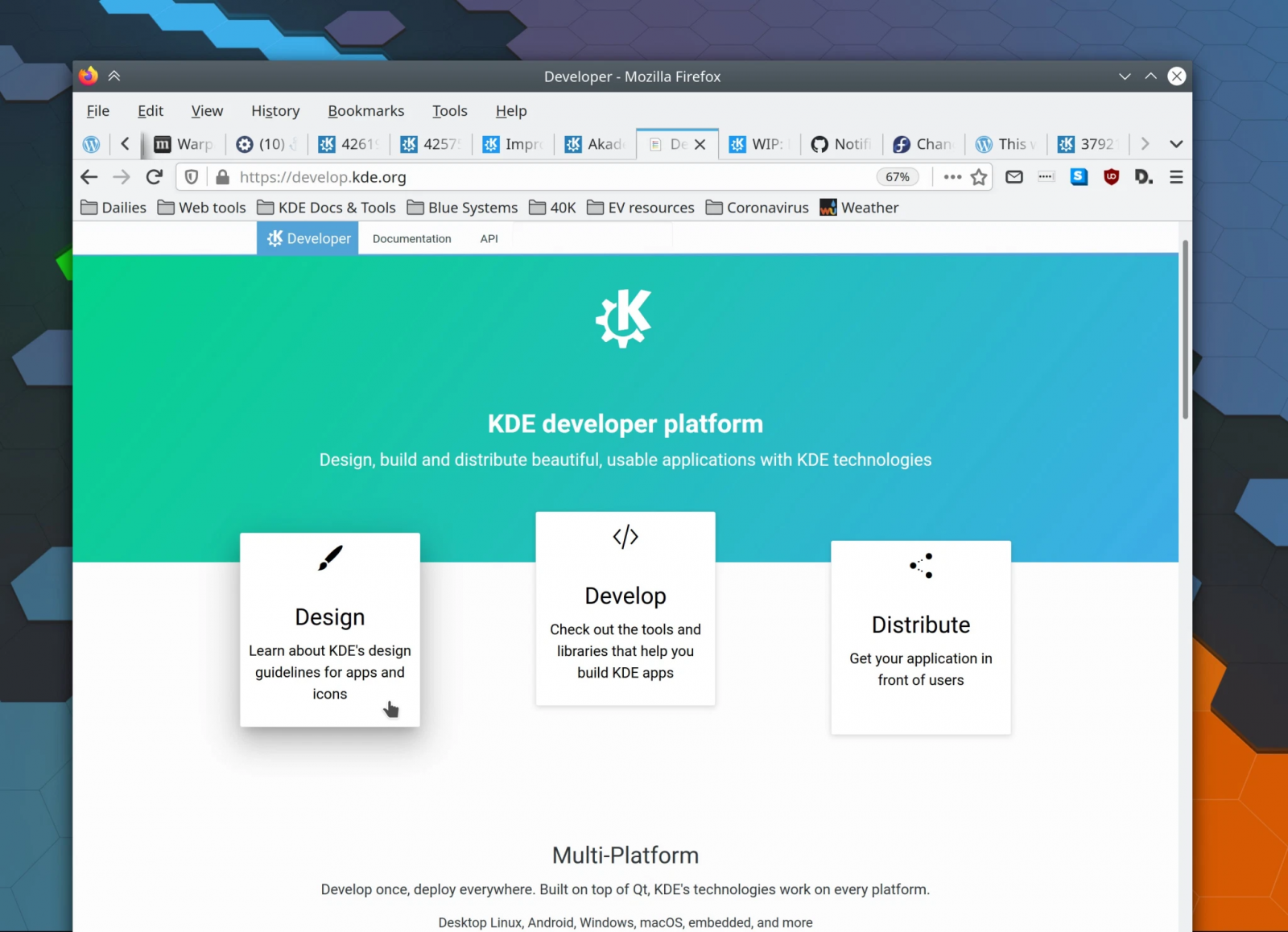
Task: Open the Dailies bookmarks folder
Action: [x=114, y=208]
